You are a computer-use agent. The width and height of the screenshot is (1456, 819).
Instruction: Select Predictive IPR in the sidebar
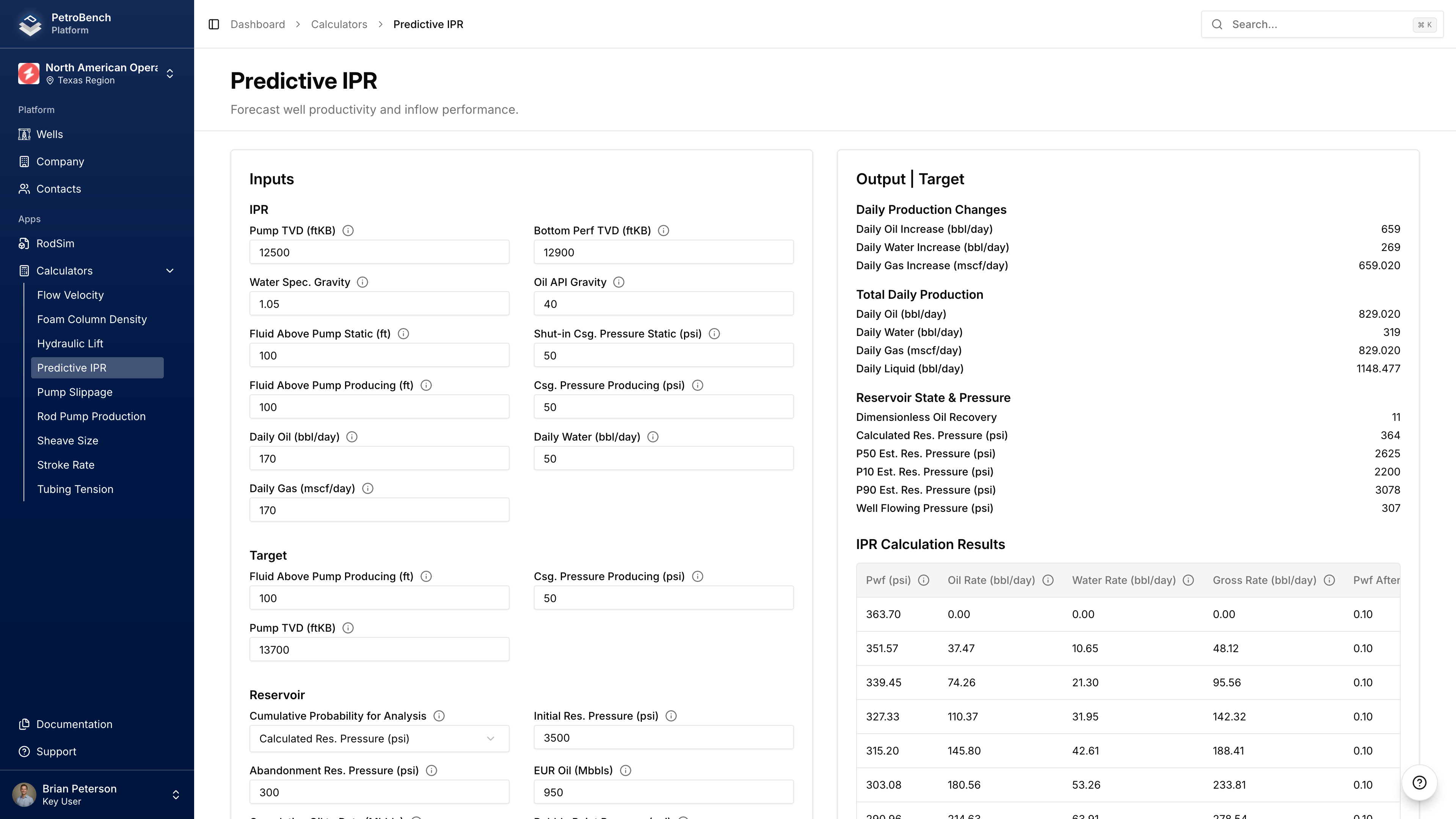click(72, 367)
